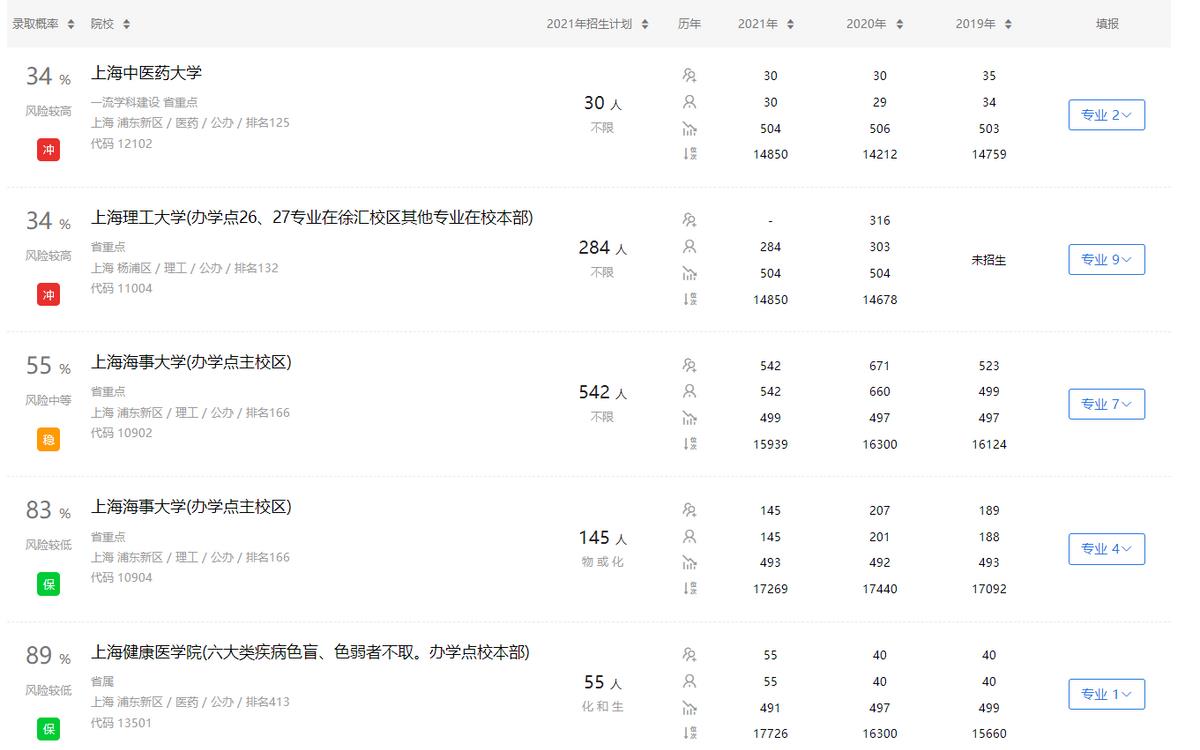Click admitted-persons icon in 上海中医药大学 row

coord(689,101)
